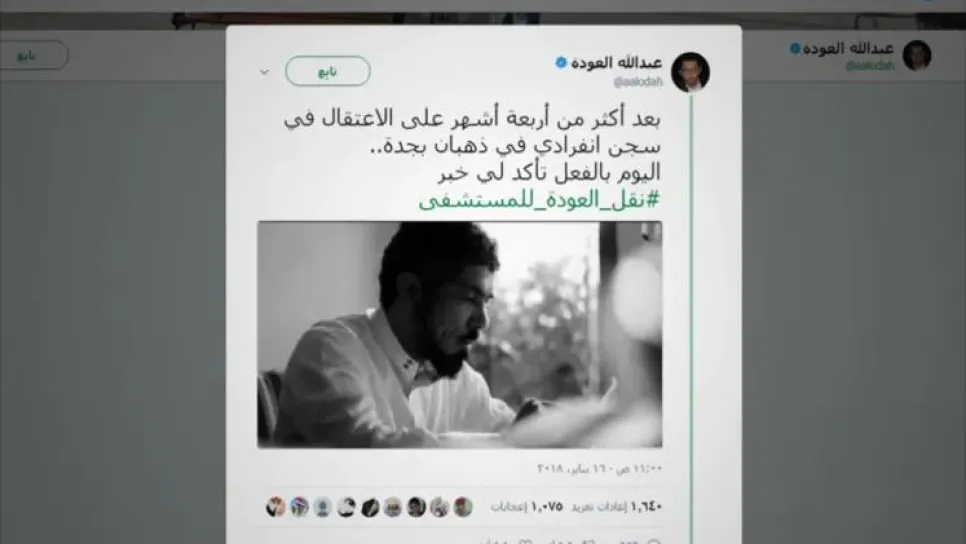Open the background عبدالله العودة profile name
The image size is (966, 544).
tap(848, 48)
